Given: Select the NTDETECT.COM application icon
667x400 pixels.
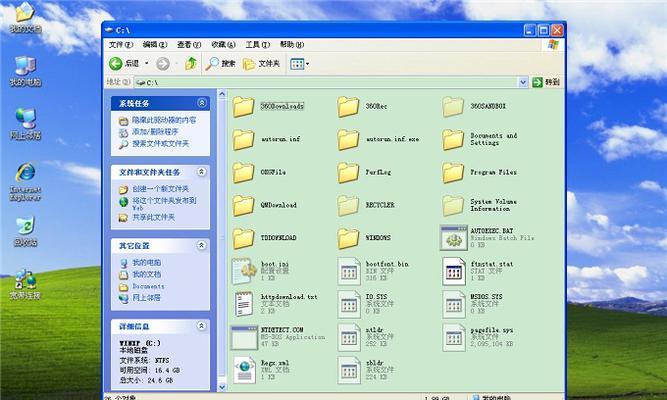Looking at the screenshot, I should pyautogui.click(x=244, y=337).
